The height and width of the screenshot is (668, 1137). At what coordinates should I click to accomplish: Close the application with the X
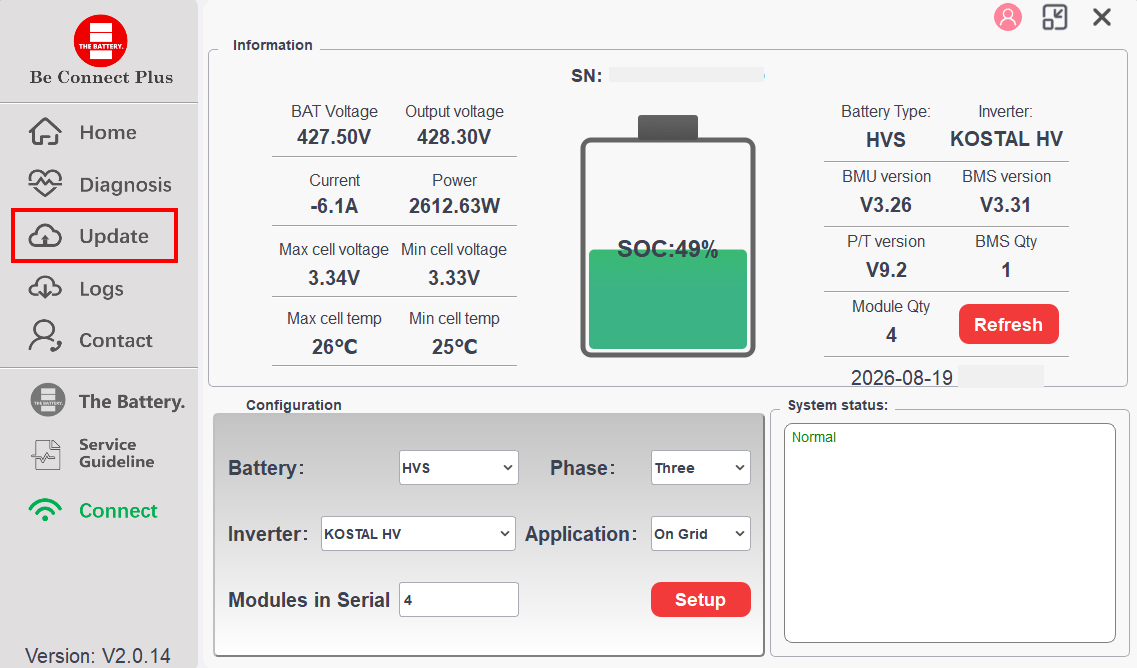pos(1101,17)
